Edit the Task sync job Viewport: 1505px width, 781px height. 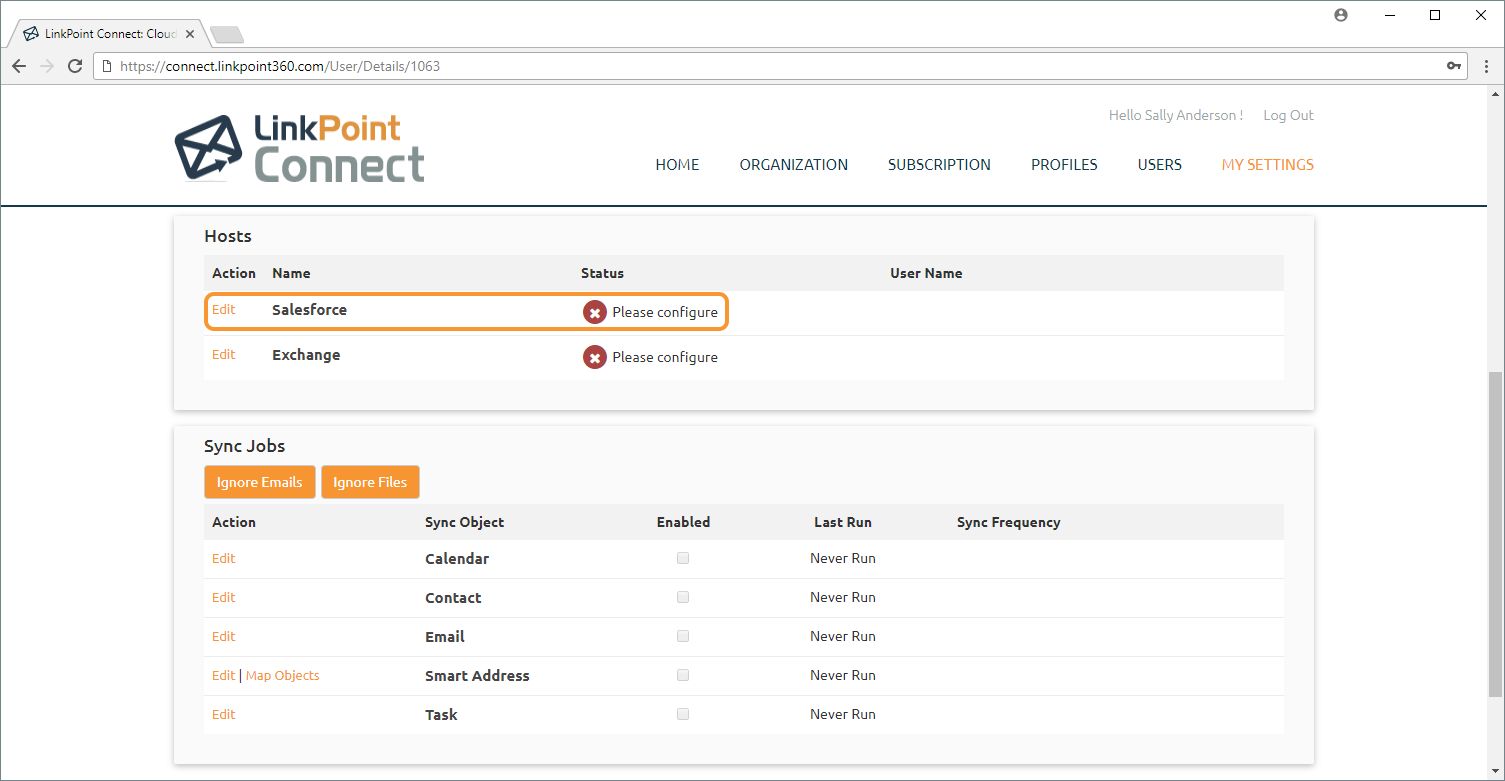click(x=224, y=715)
